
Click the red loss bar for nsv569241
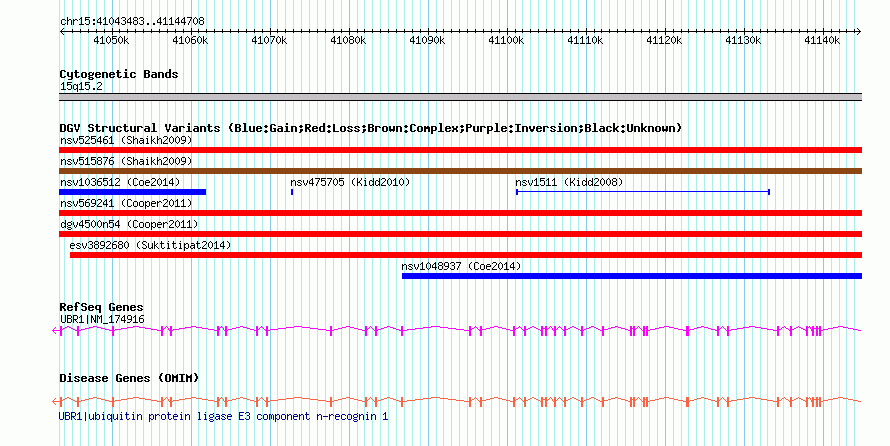(x=460, y=213)
